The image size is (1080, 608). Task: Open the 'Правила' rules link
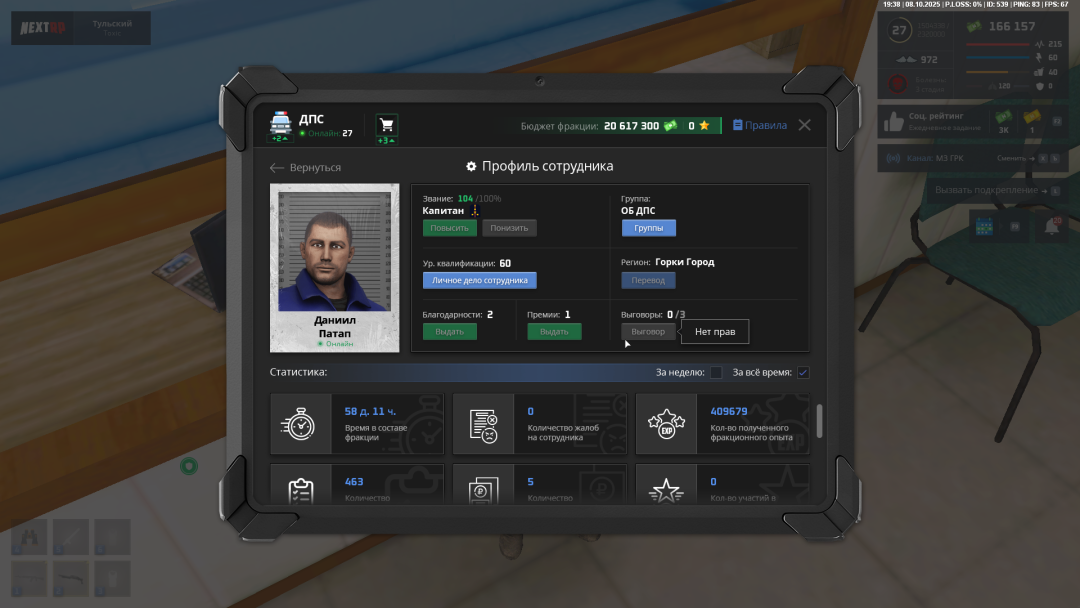(760, 125)
